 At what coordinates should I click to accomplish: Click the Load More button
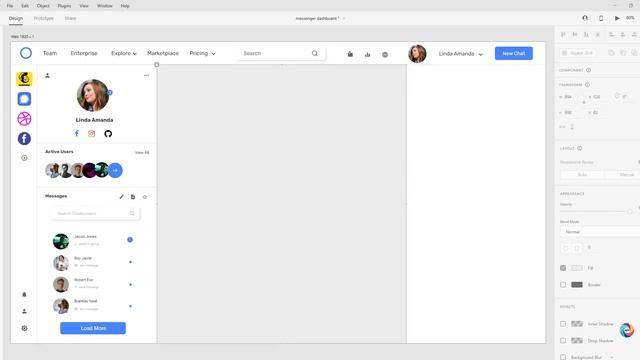pos(93,328)
